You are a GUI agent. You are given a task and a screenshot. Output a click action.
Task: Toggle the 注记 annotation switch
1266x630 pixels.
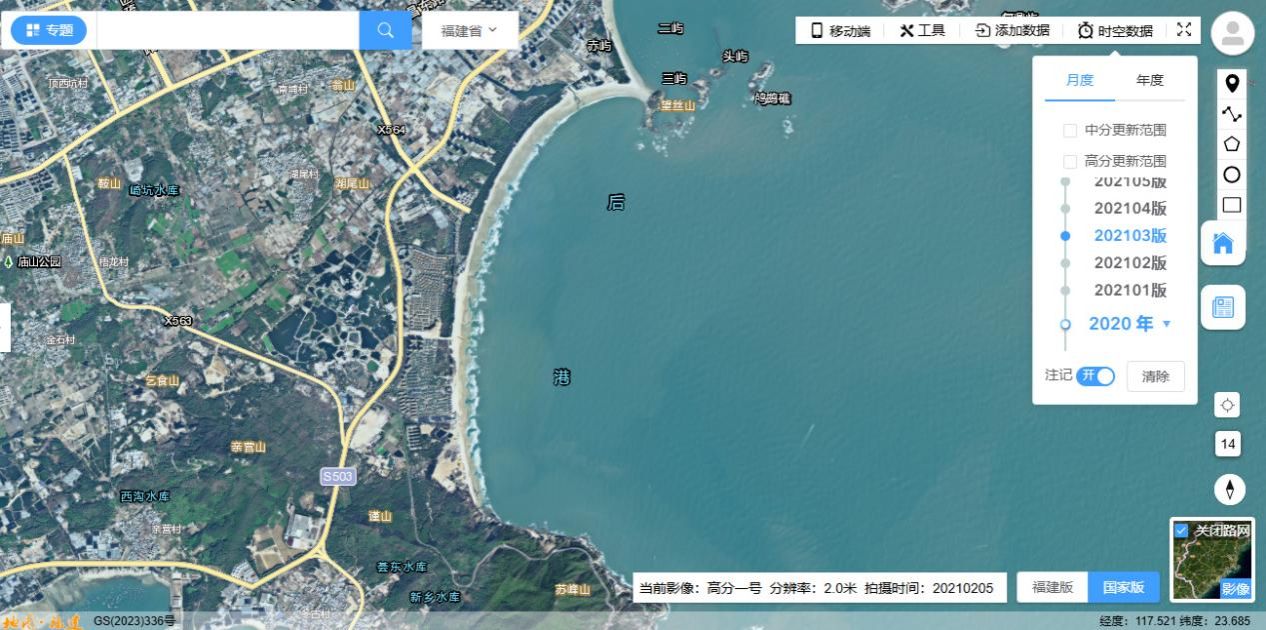coord(1096,376)
